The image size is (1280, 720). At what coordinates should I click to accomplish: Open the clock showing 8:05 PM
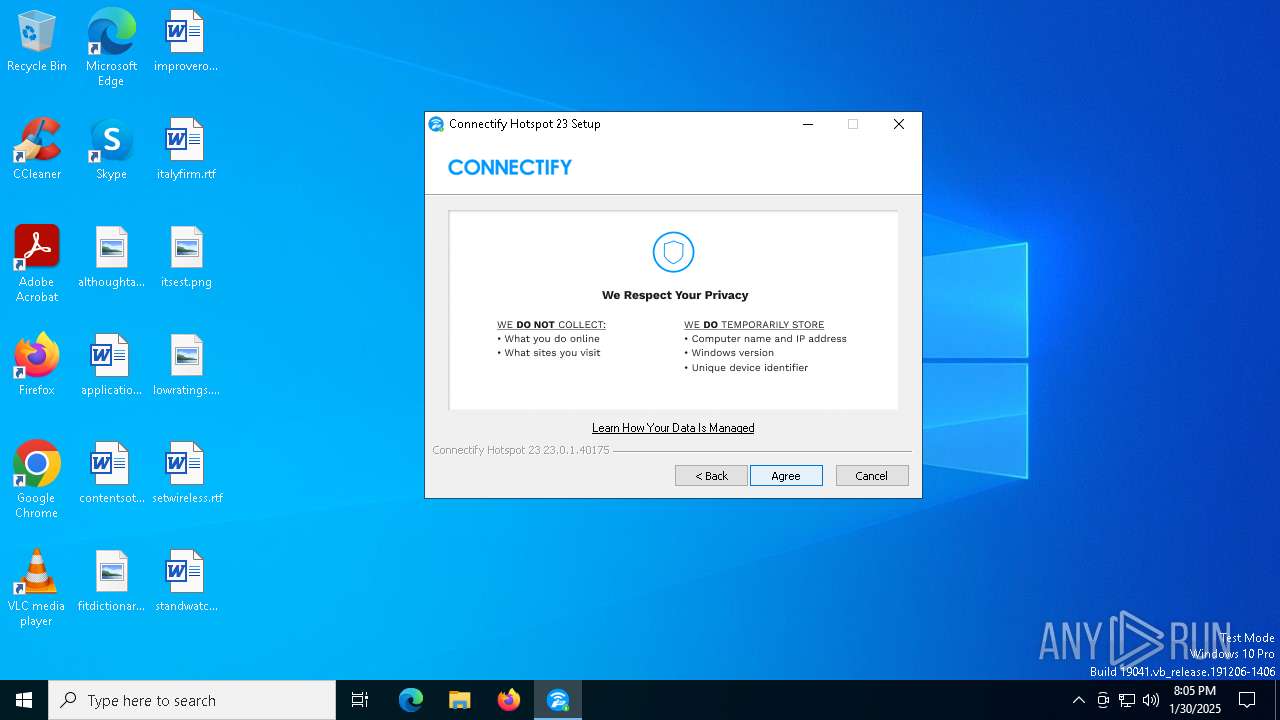[1195, 700]
